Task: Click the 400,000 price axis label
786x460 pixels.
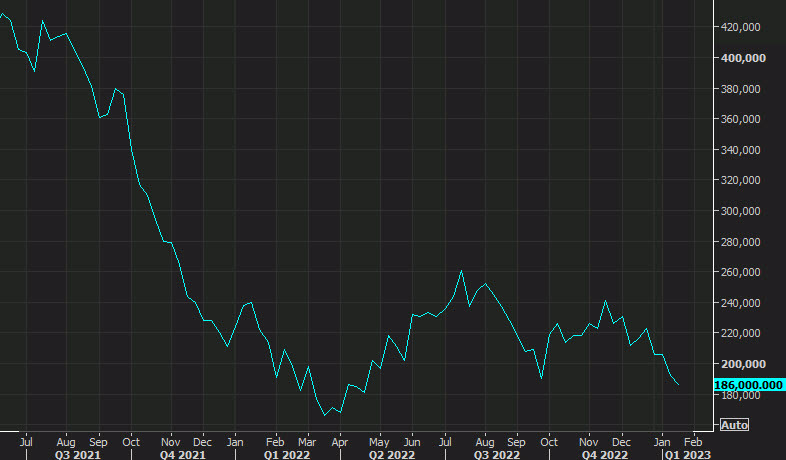Action: 743,58
